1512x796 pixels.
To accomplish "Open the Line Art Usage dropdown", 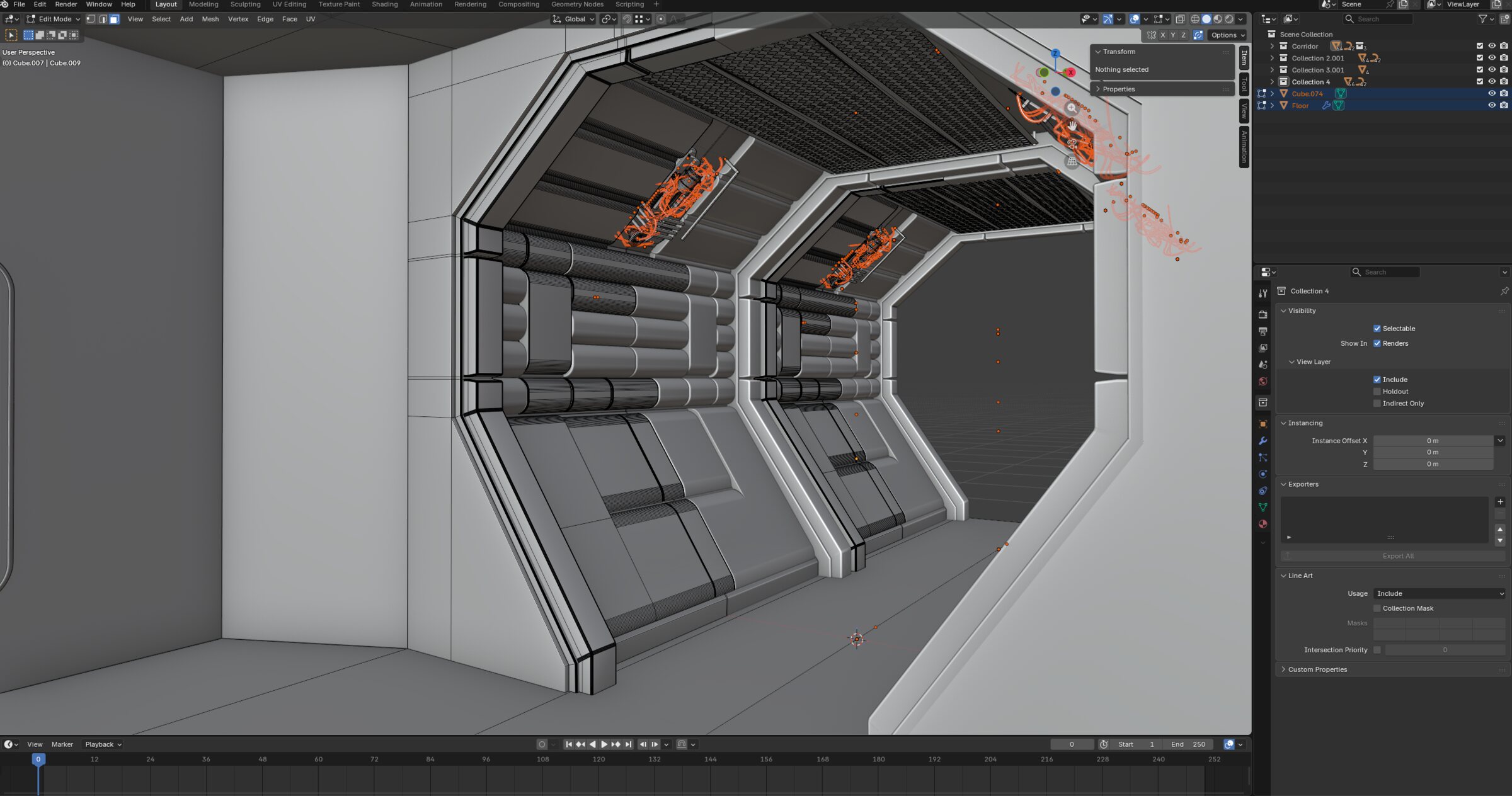I will click(x=1439, y=594).
